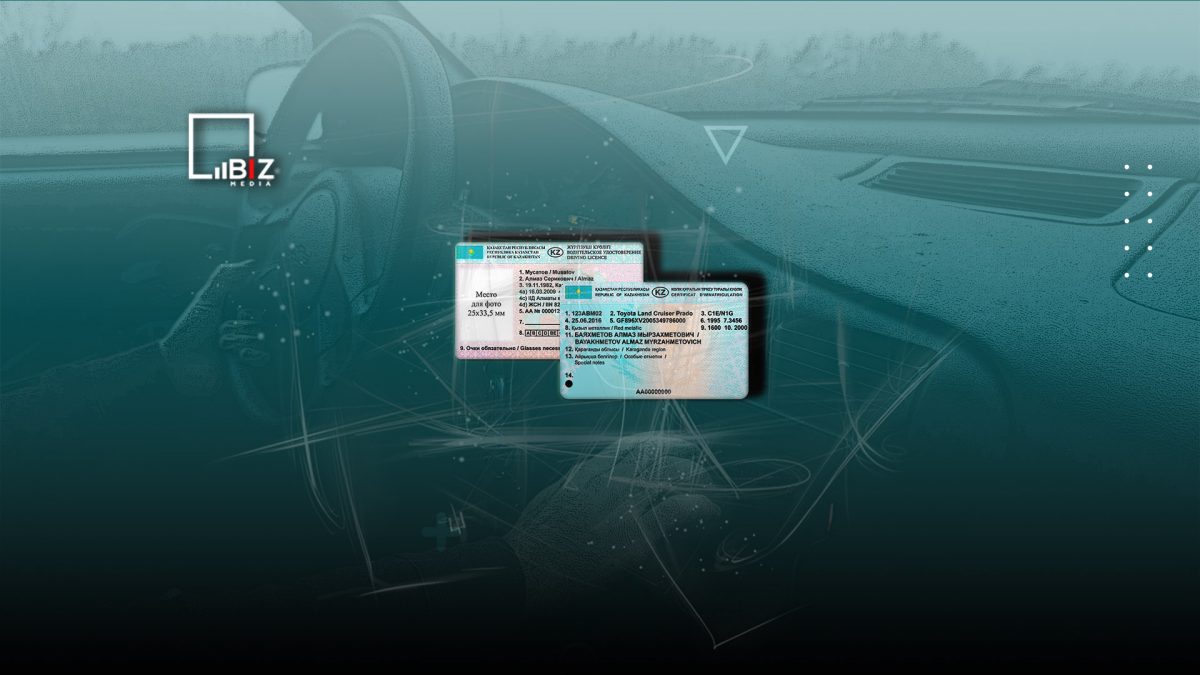Image resolution: width=1200 pixels, height=675 pixels.
Task: Click the DRIVING LICENCE header text
Action: (587, 257)
